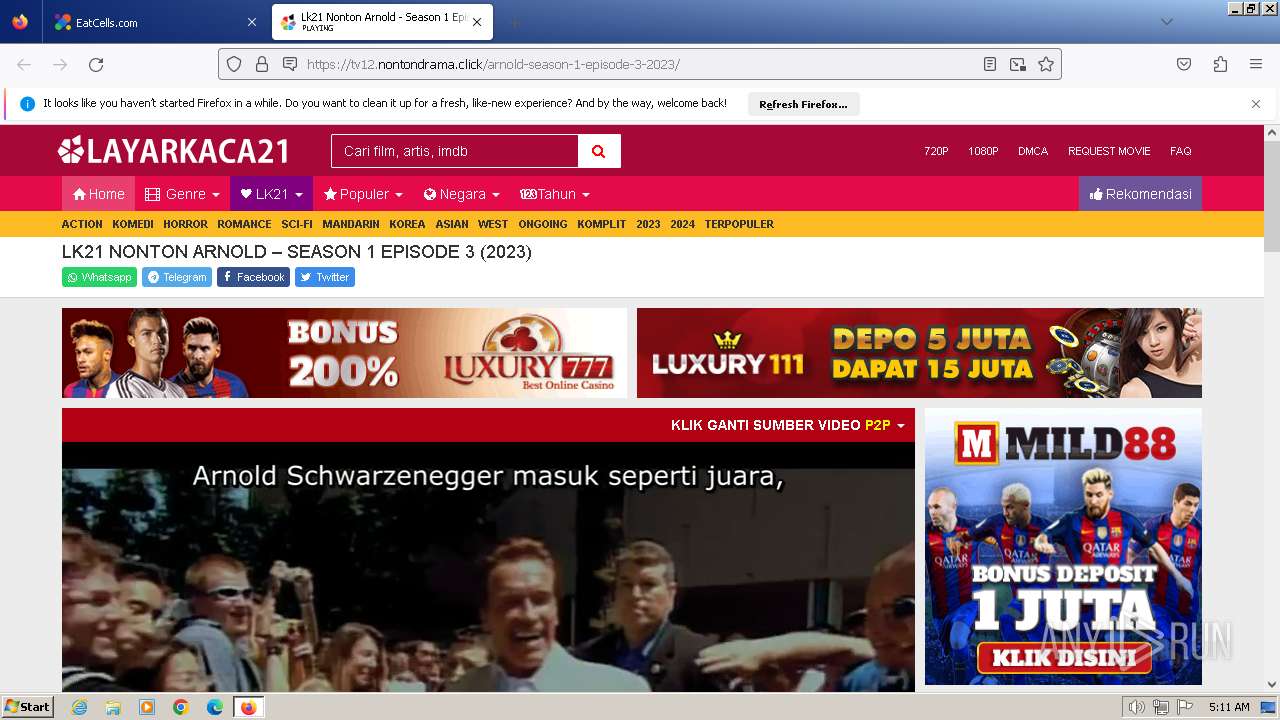Click the MILD88 bonus deposit ad

pyautogui.click(x=1063, y=546)
